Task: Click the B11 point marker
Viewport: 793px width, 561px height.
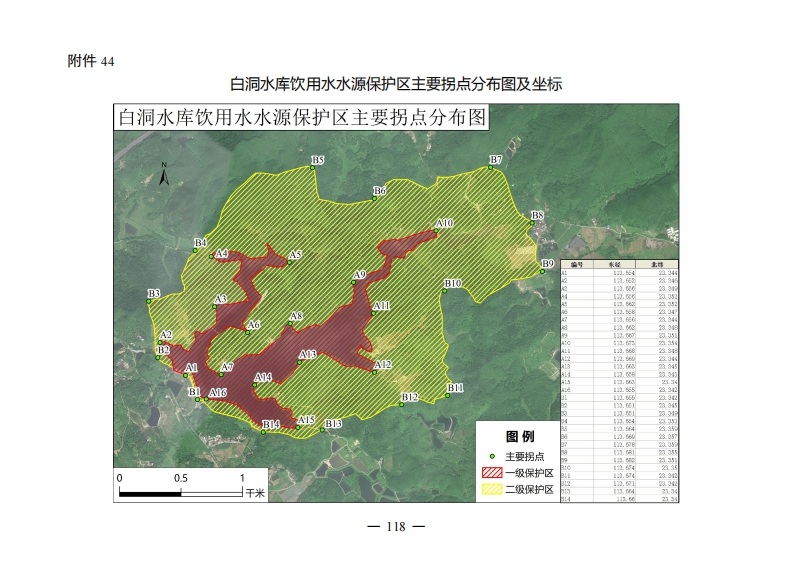Action: pos(448,395)
